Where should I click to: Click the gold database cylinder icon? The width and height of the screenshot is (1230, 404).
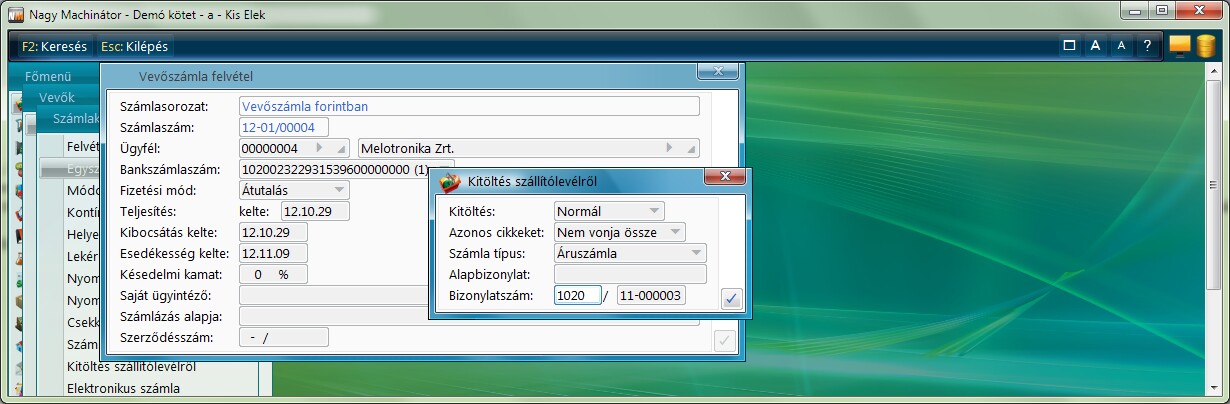tap(1205, 46)
